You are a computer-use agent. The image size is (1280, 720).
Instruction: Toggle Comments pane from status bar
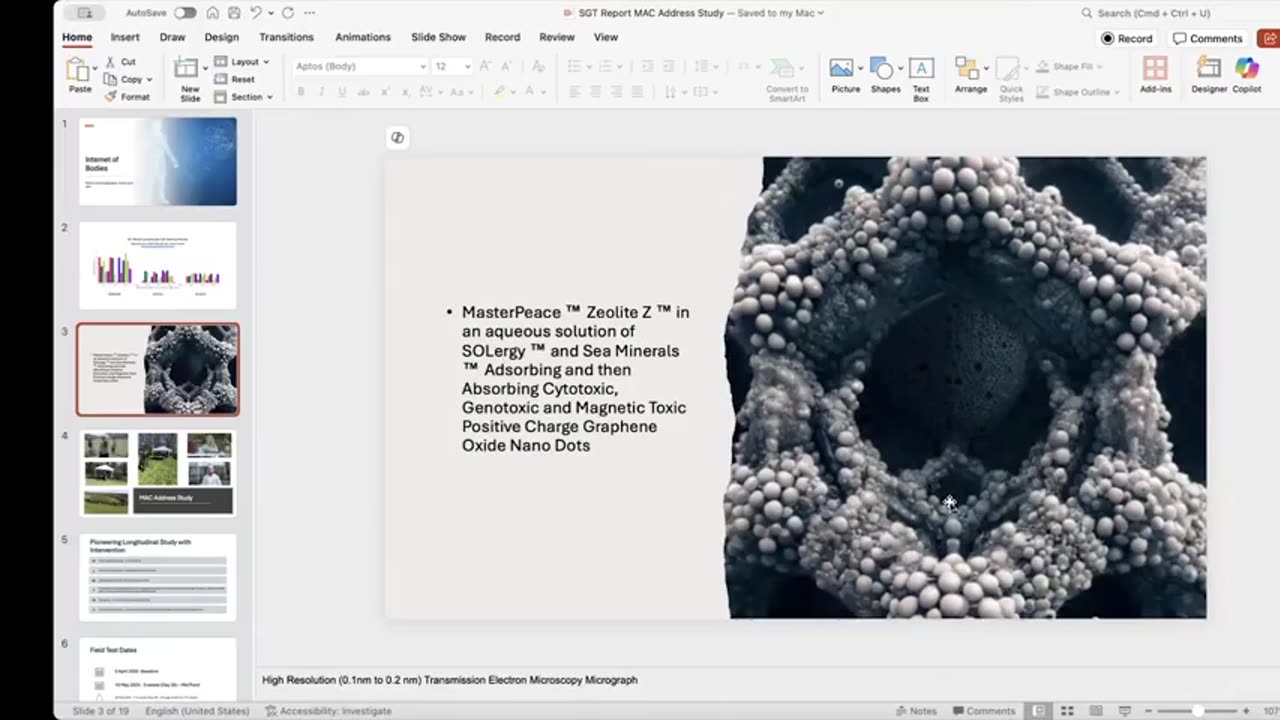pyautogui.click(x=982, y=711)
